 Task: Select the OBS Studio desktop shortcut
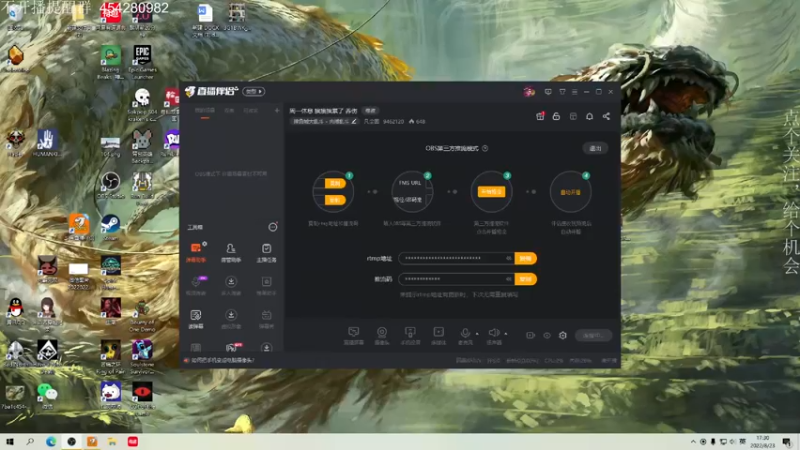[110, 186]
